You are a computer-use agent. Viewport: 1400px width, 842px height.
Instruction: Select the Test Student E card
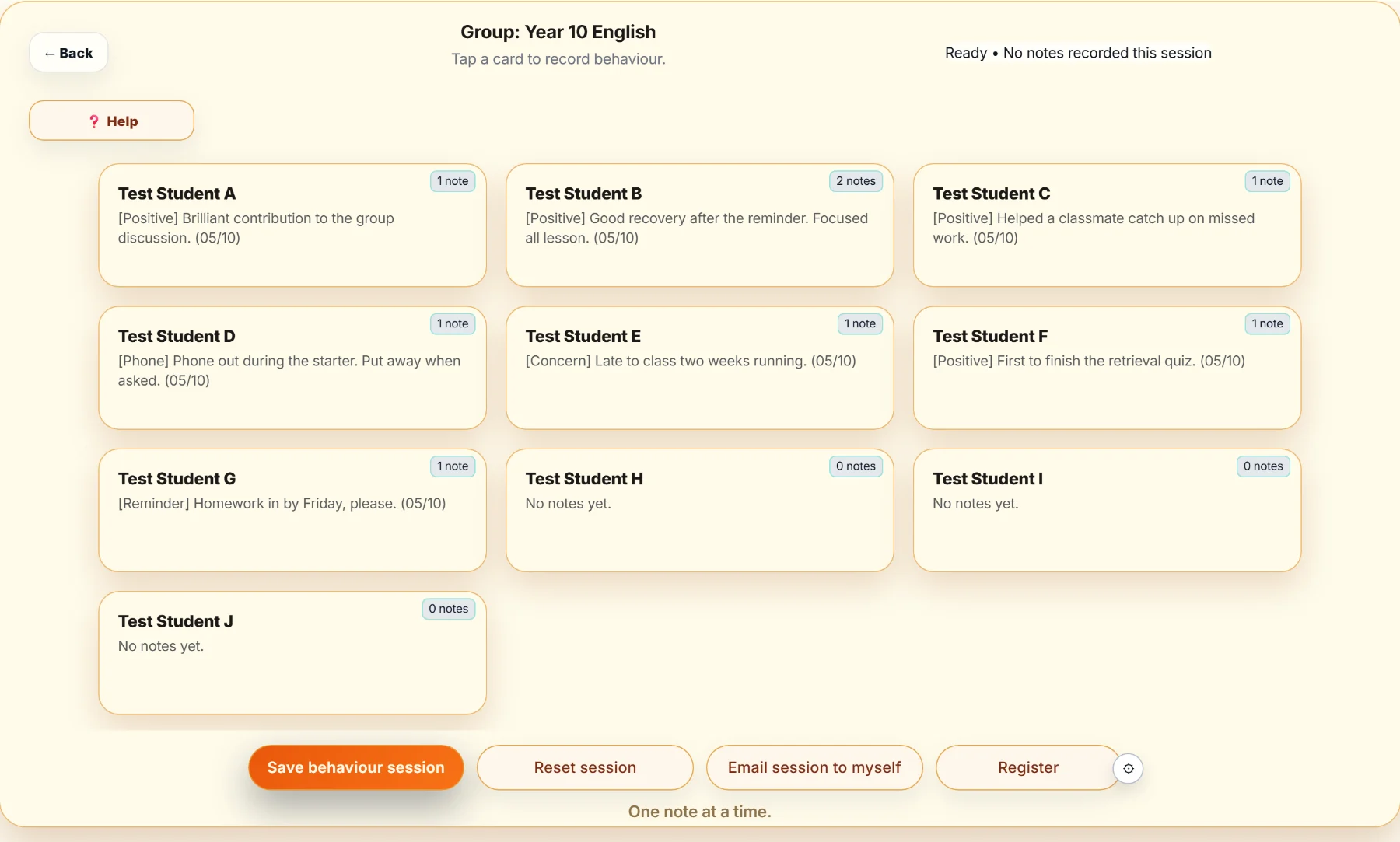point(699,368)
